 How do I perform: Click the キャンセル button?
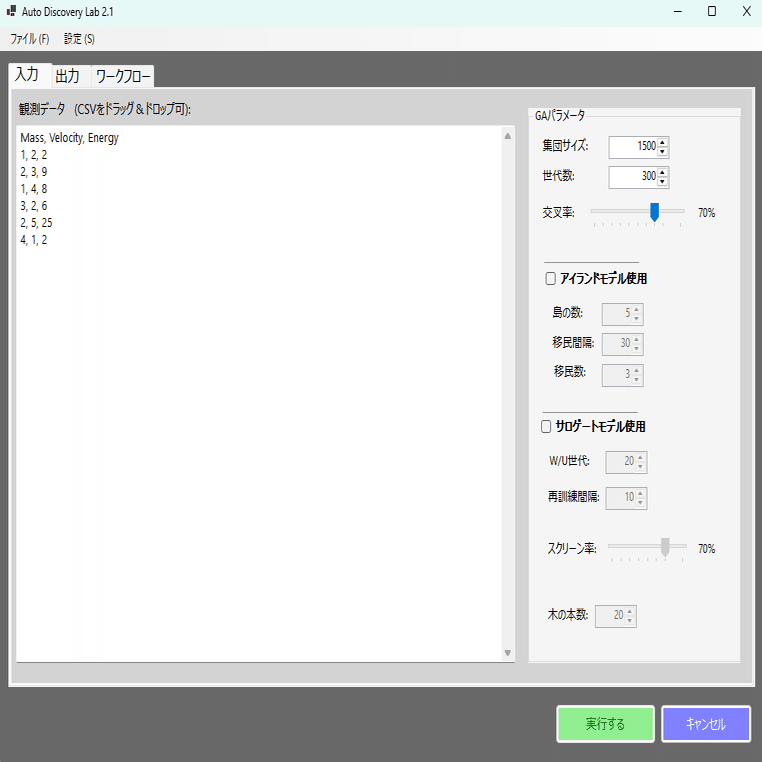point(706,724)
